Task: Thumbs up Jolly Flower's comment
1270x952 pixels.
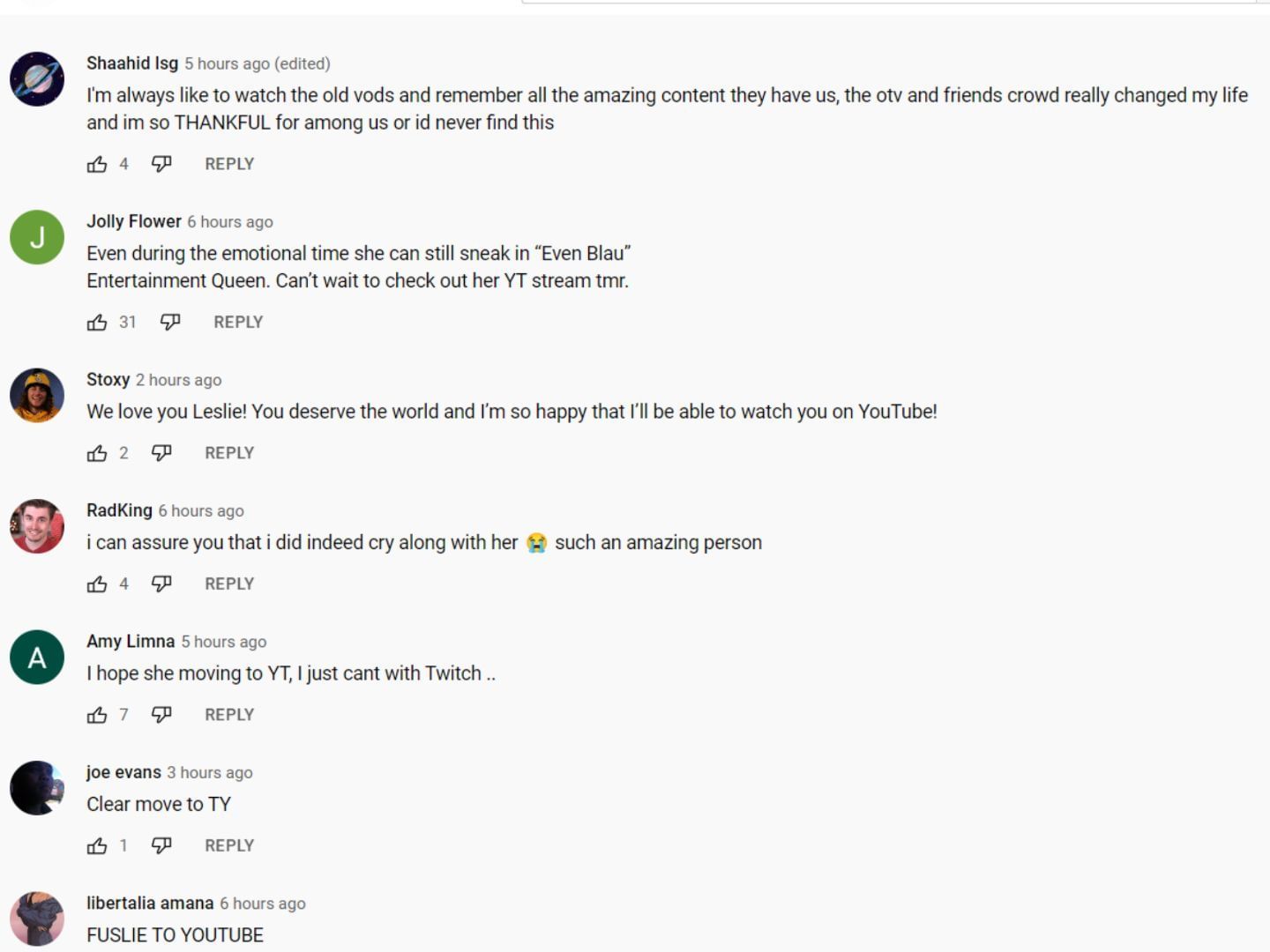Action: click(x=97, y=323)
